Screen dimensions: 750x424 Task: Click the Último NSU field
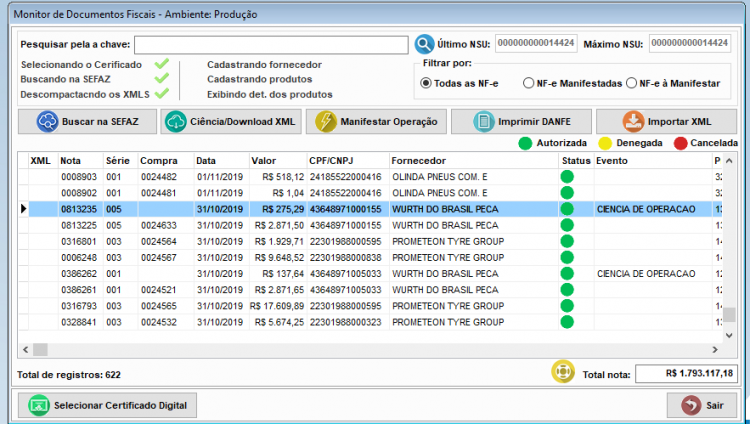[x=536, y=43]
